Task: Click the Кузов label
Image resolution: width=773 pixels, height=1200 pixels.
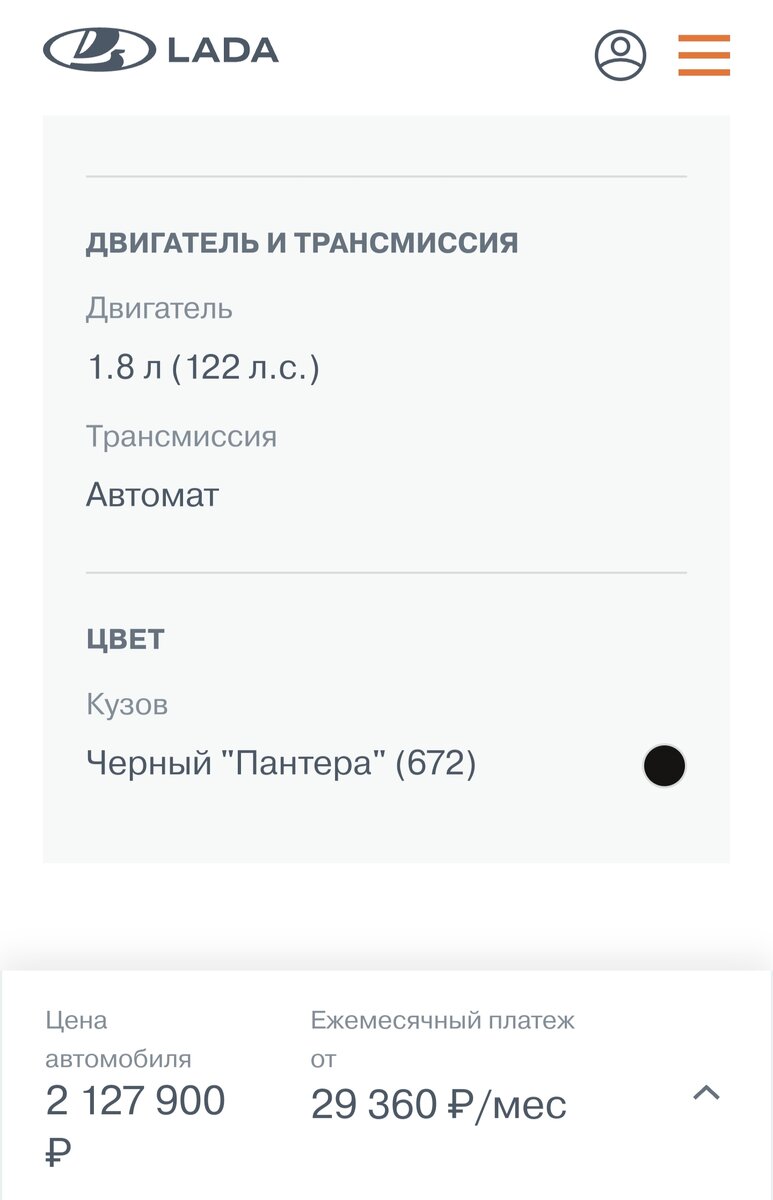Action: point(128,703)
